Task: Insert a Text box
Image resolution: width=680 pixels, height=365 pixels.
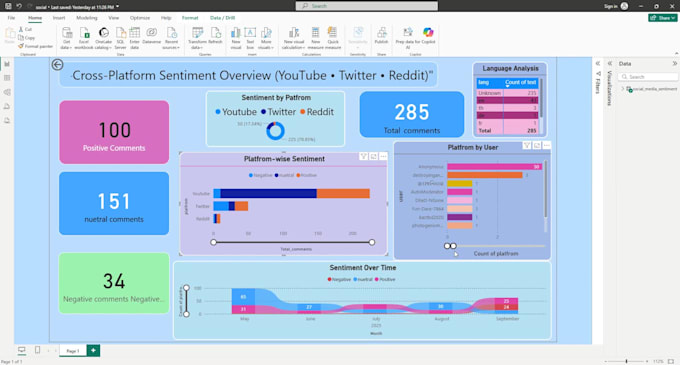Action: point(250,38)
